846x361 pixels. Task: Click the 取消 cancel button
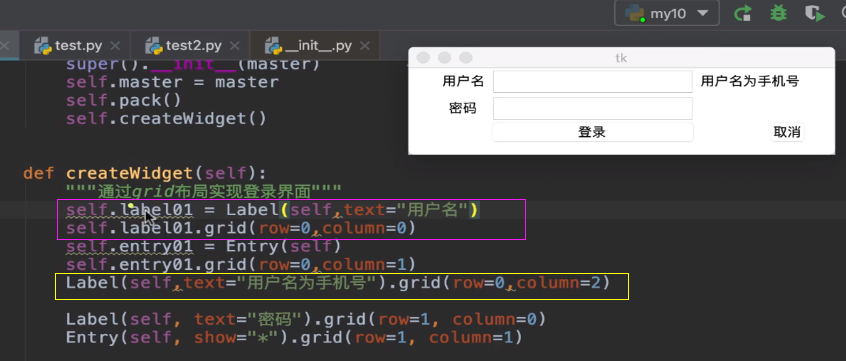[787, 132]
